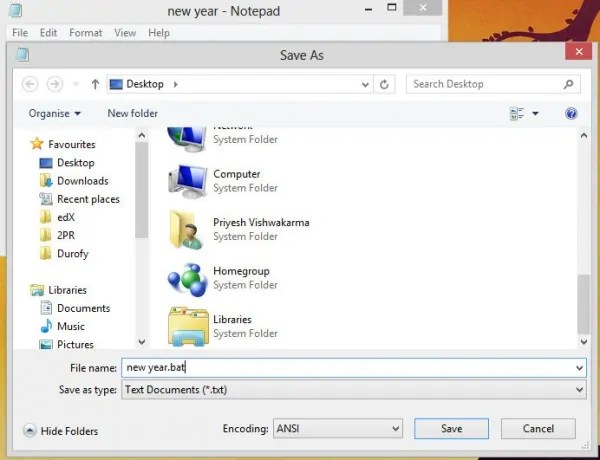
Task: Close the Save As dialog
Action: click(x=579, y=51)
